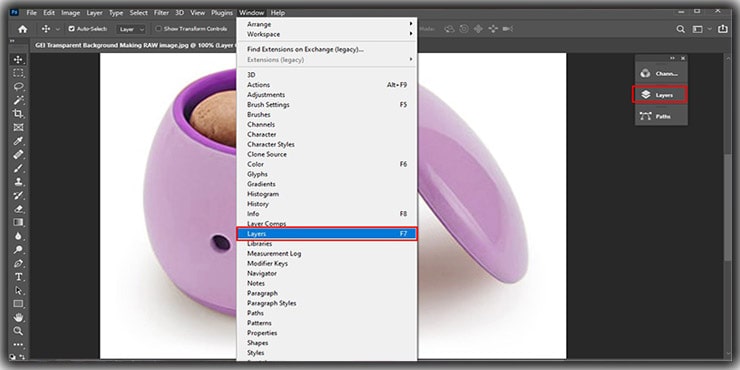This screenshot has width=740, height=370.
Task: Open the Paths panel button
Action: pos(661,116)
